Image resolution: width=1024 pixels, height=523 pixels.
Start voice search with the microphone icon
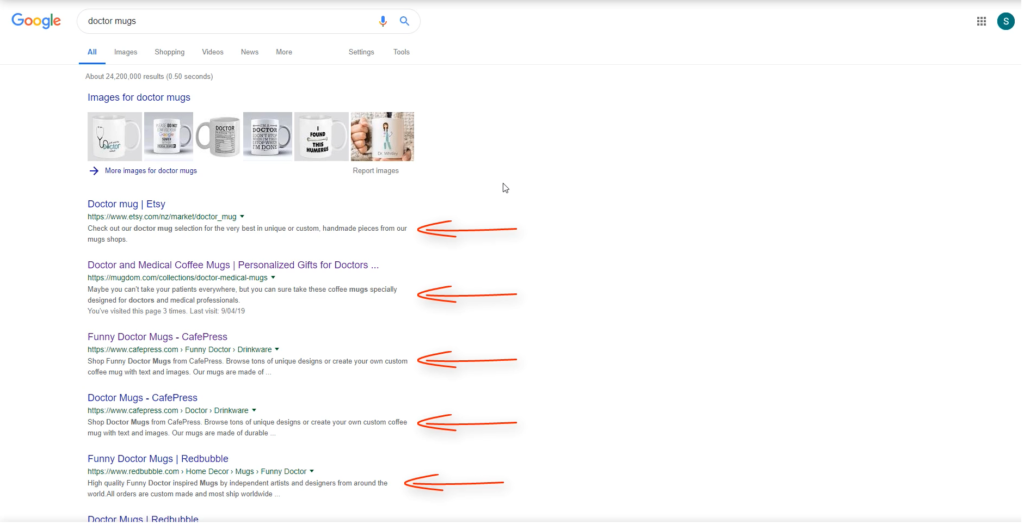[x=383, y=21]
